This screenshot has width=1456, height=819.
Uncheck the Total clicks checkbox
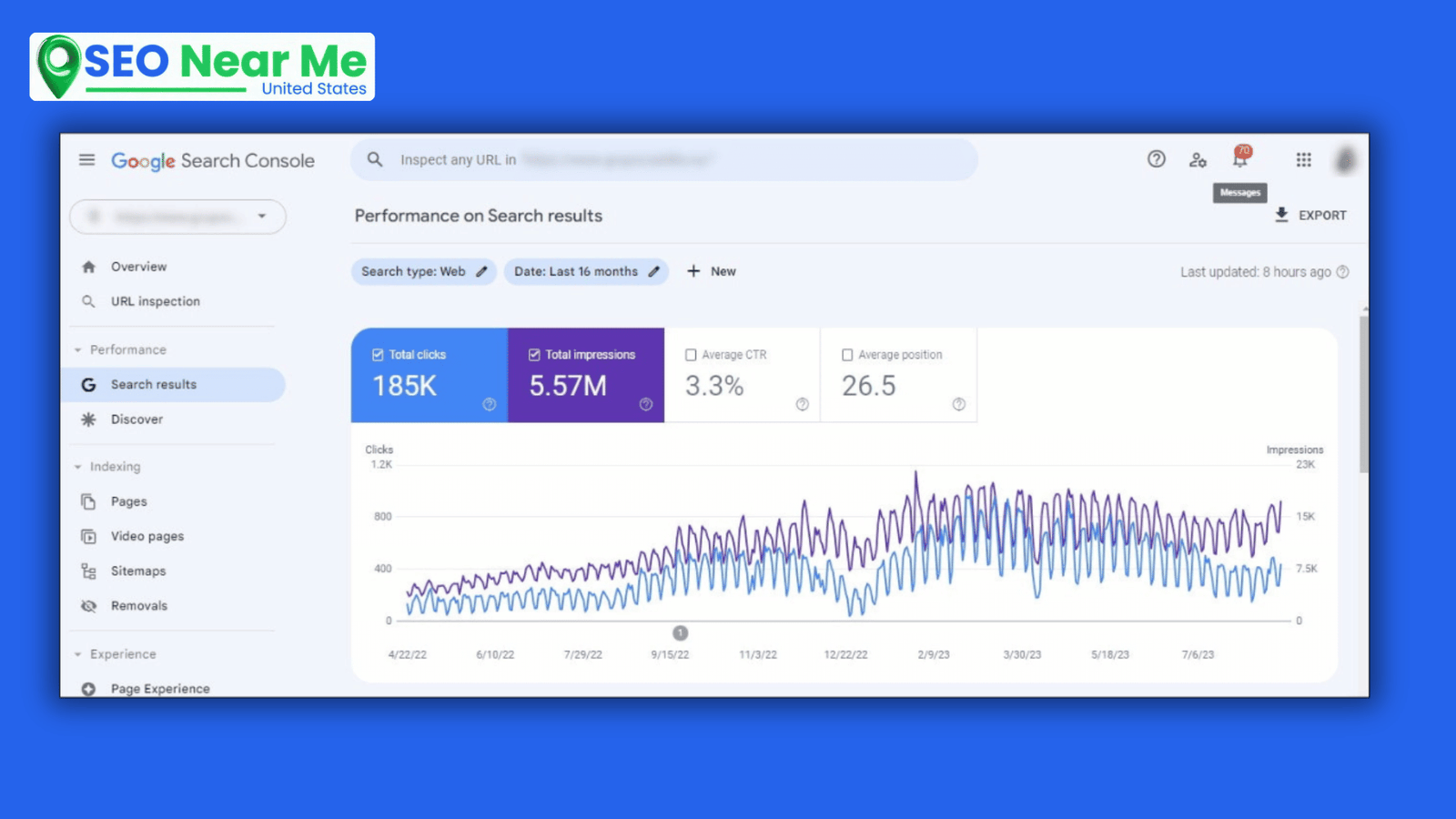pyautogui.click(x=378, y=355)
